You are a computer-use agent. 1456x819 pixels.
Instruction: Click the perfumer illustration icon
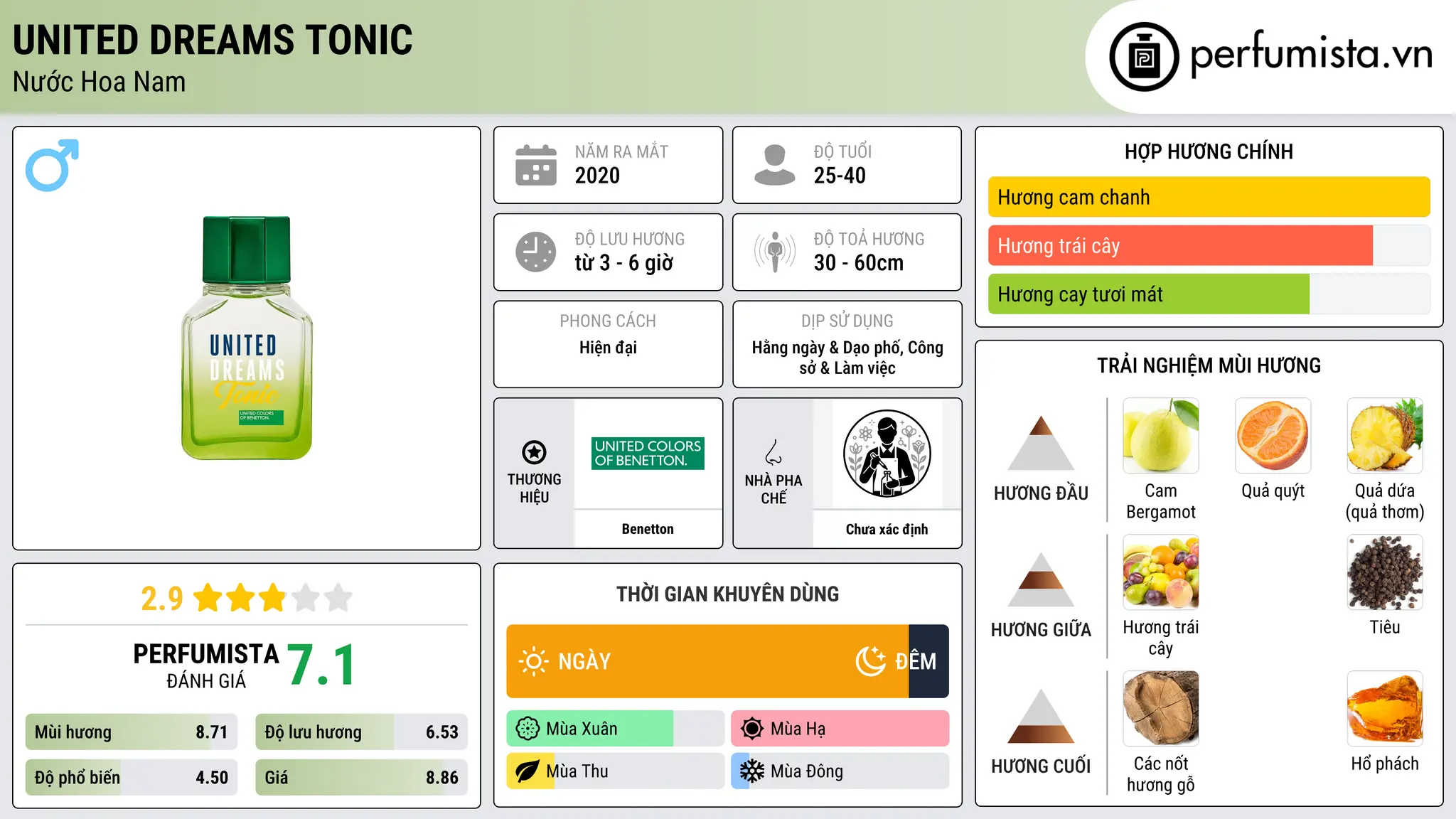pyautogui.click(x=887, y=454)
